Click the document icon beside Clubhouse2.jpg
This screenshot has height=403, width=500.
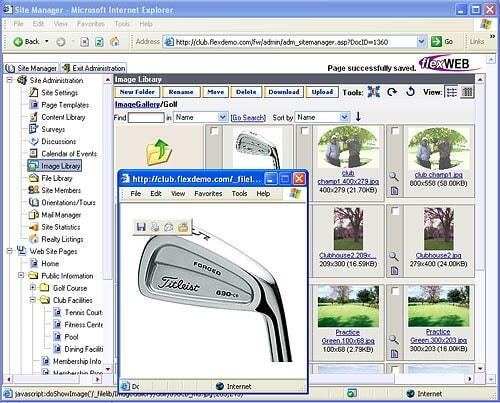[x=394, y=270]
